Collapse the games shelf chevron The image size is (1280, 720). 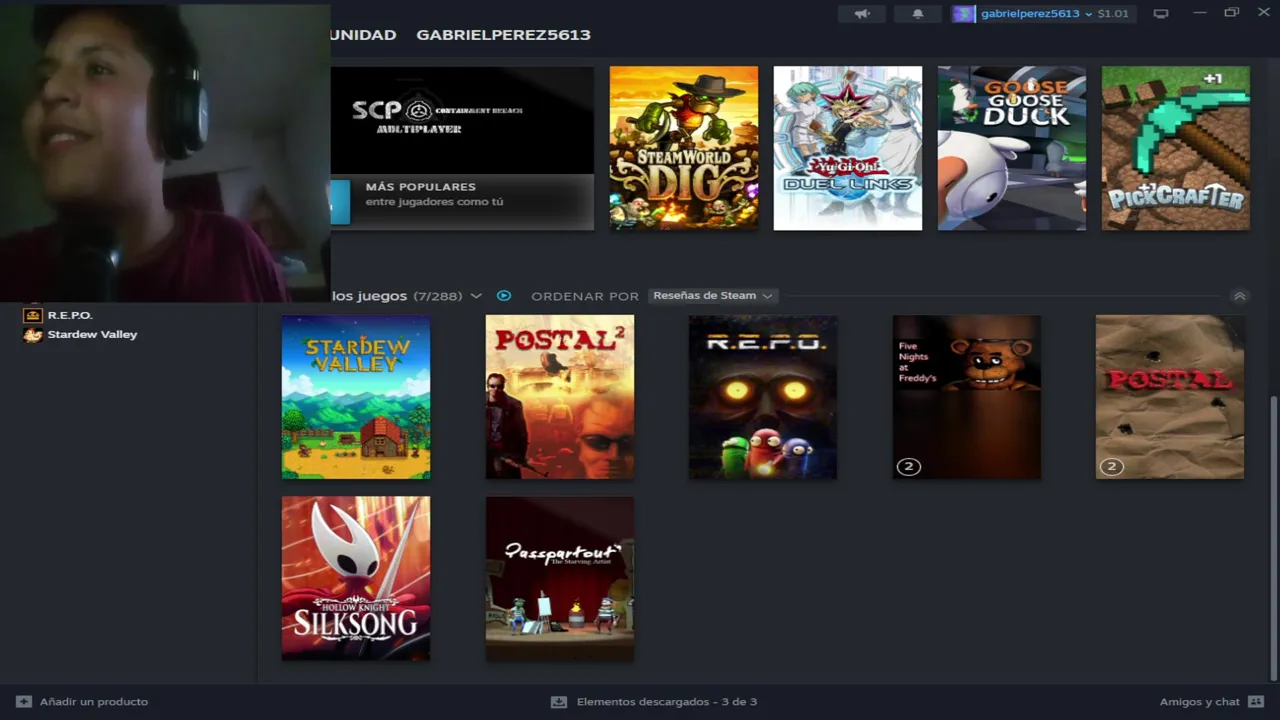pyautogui.click(x=1240, y=296)
